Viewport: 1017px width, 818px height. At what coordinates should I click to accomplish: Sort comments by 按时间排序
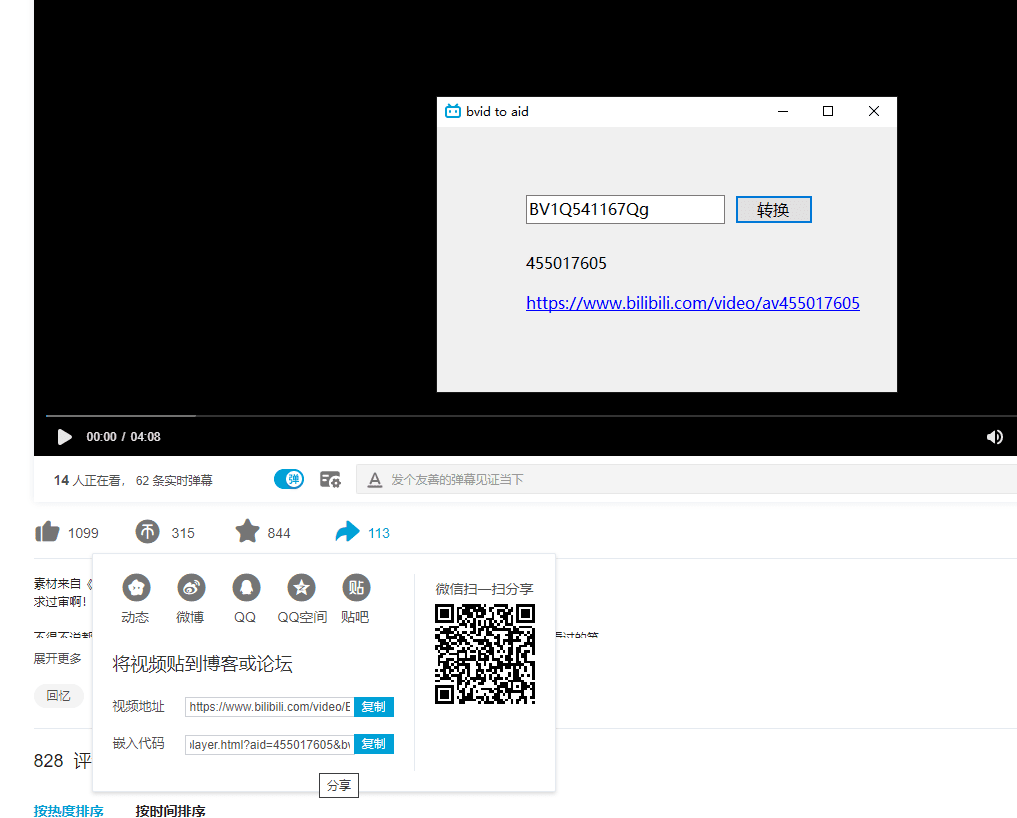pyautogui.click(x=170, y=810)
